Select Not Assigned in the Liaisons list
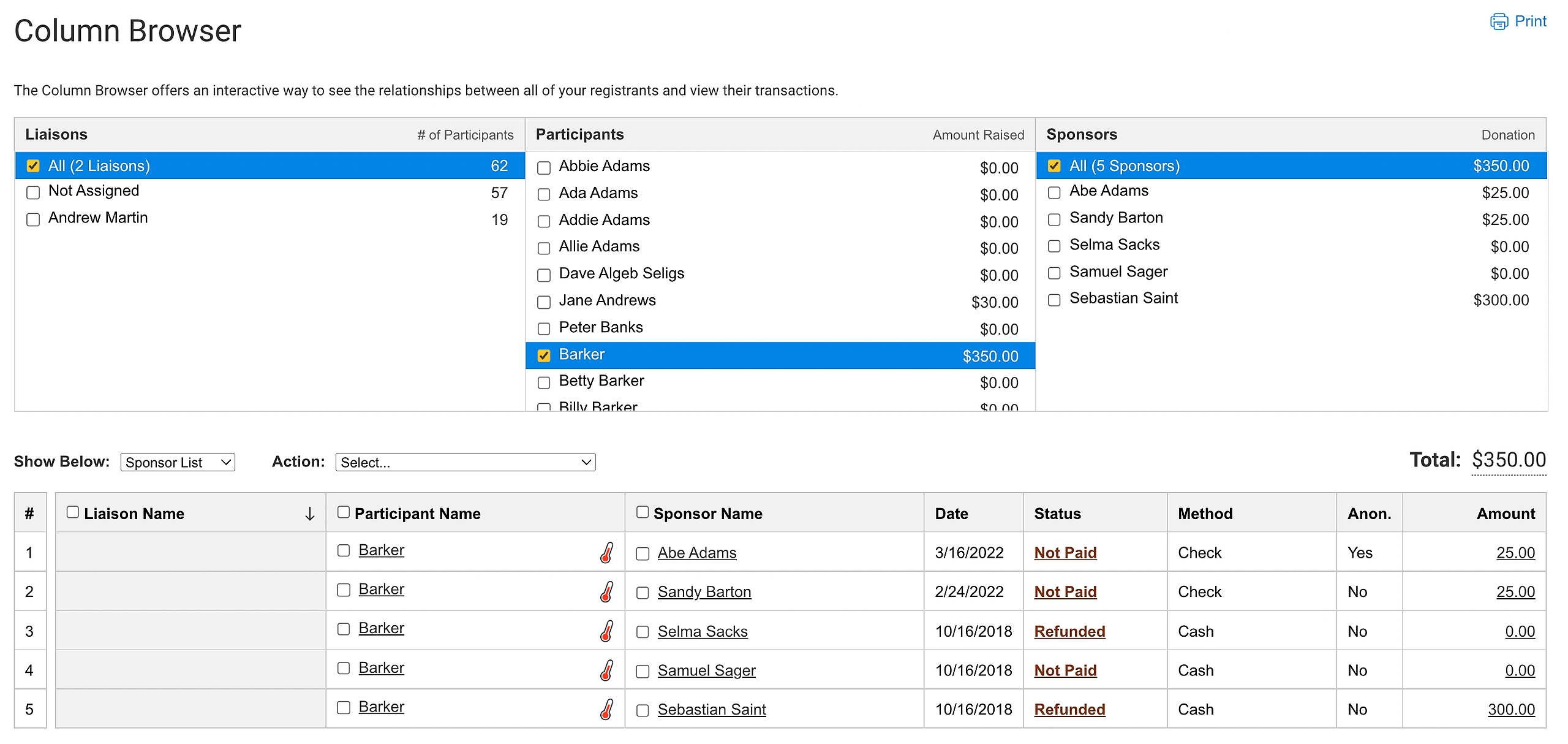 [x=94, y=191]
